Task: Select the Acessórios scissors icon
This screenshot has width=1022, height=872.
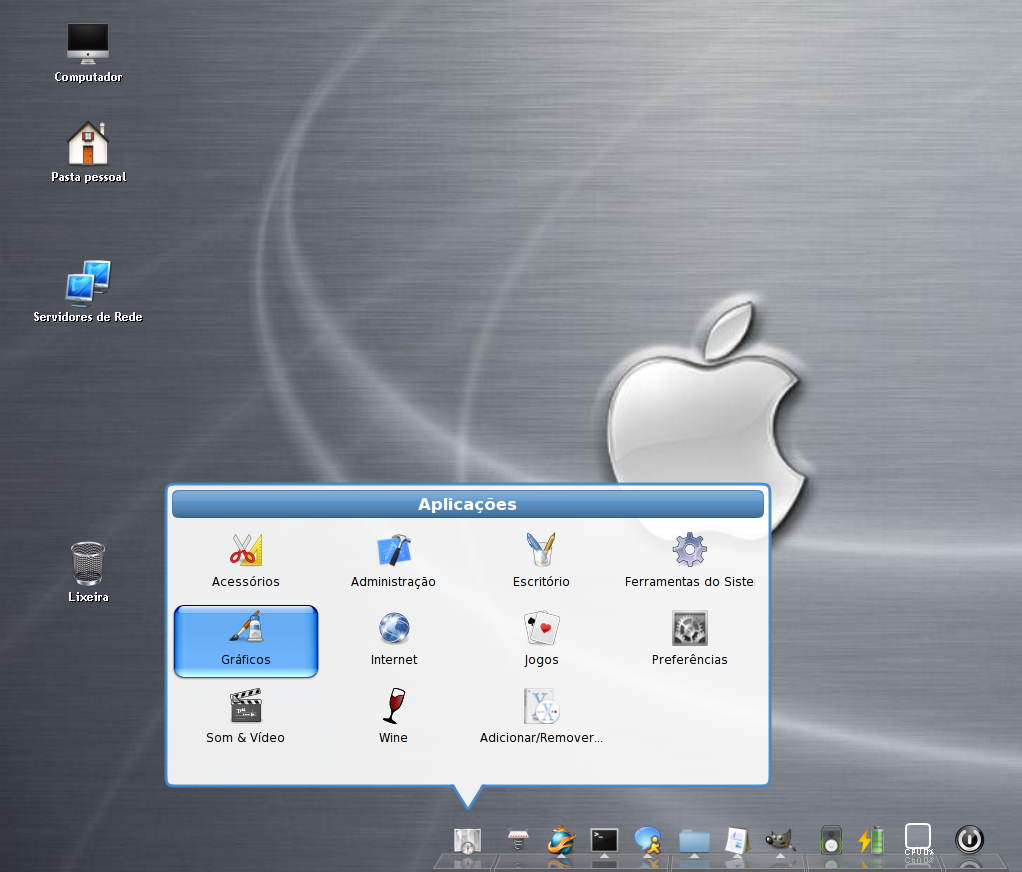Action: point(246,550)
